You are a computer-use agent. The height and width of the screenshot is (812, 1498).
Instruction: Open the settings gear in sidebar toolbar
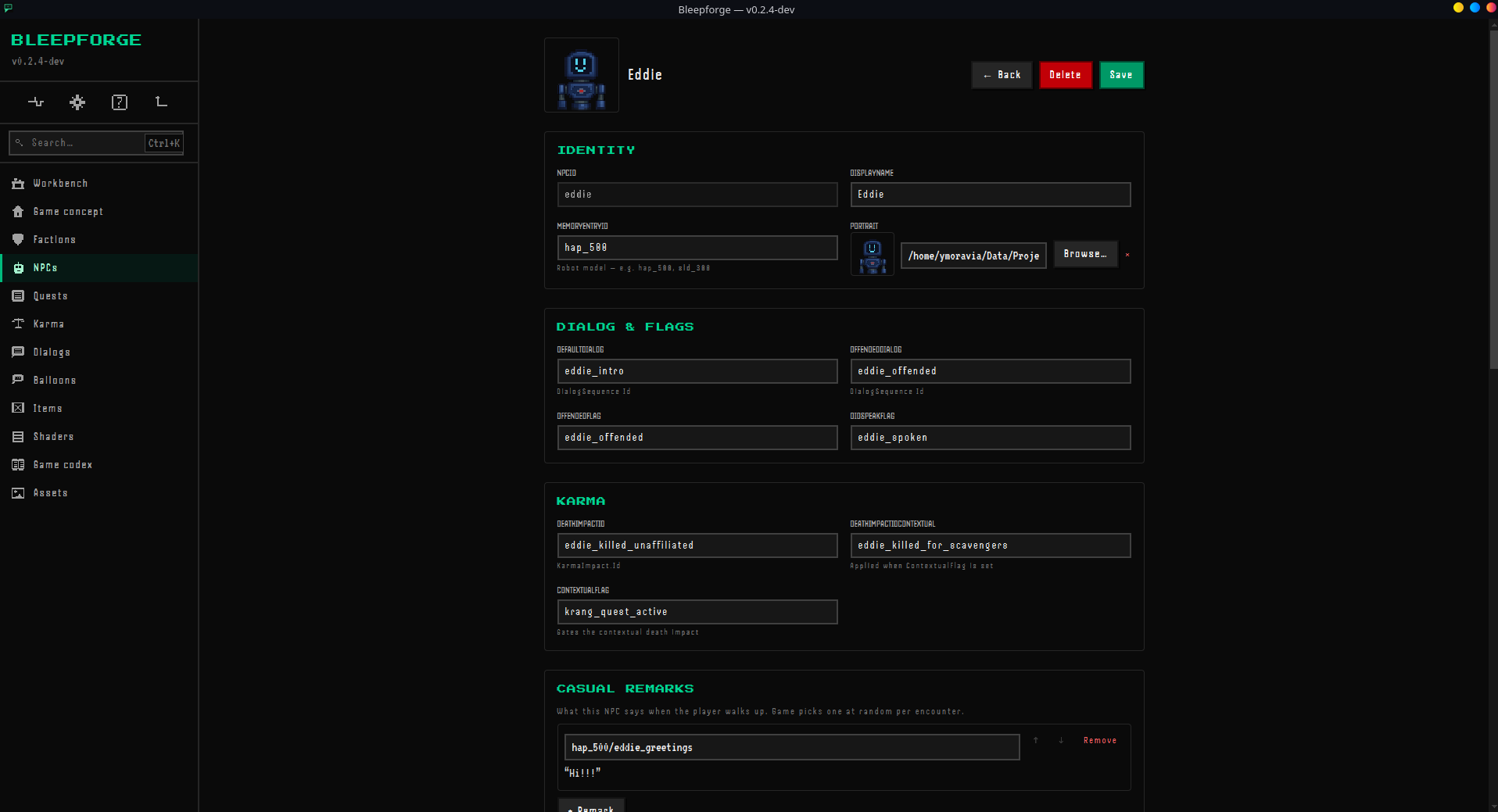pos(77,102)
